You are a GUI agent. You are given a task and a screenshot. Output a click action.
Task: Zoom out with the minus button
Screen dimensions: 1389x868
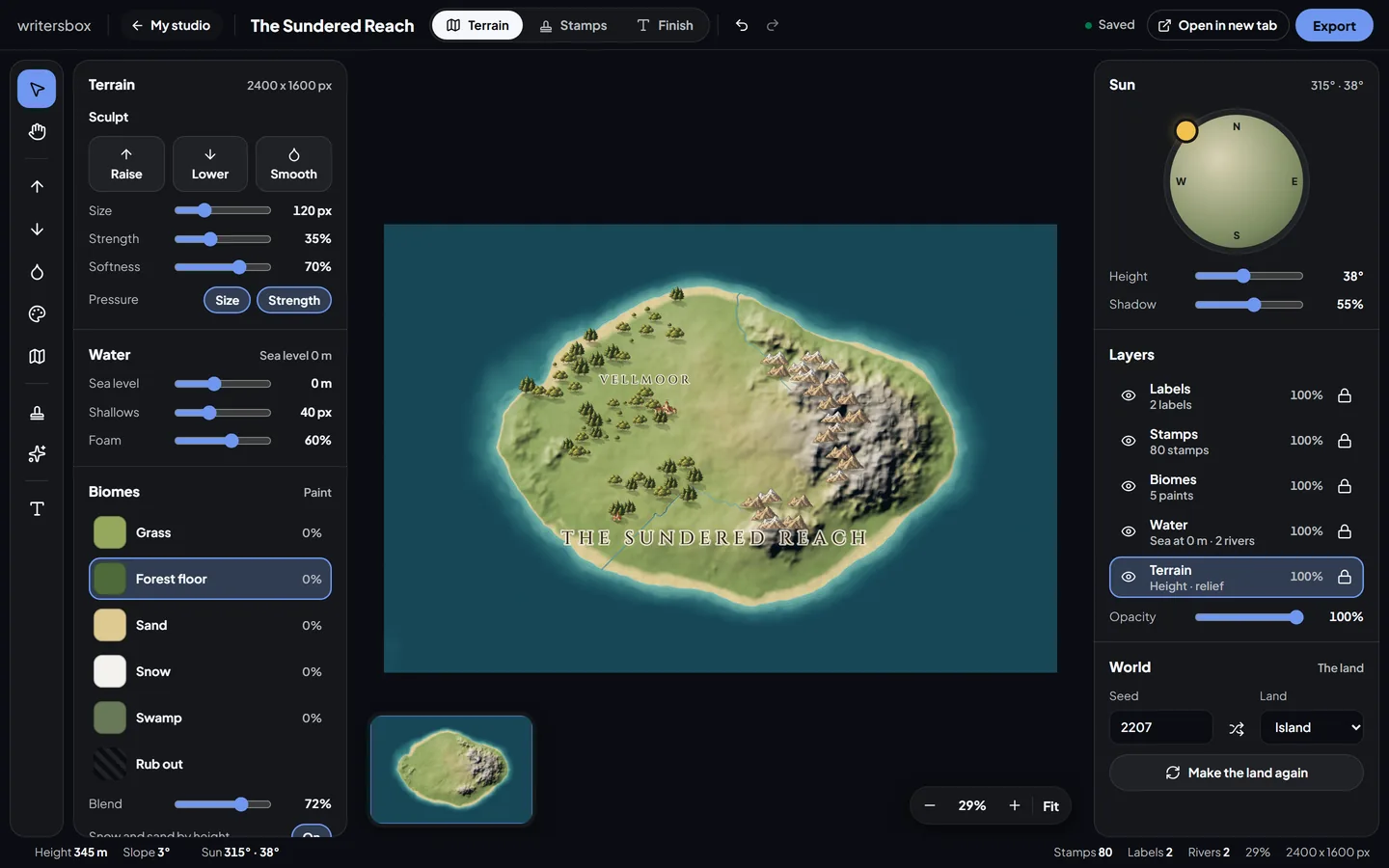(x=930, y=806)
